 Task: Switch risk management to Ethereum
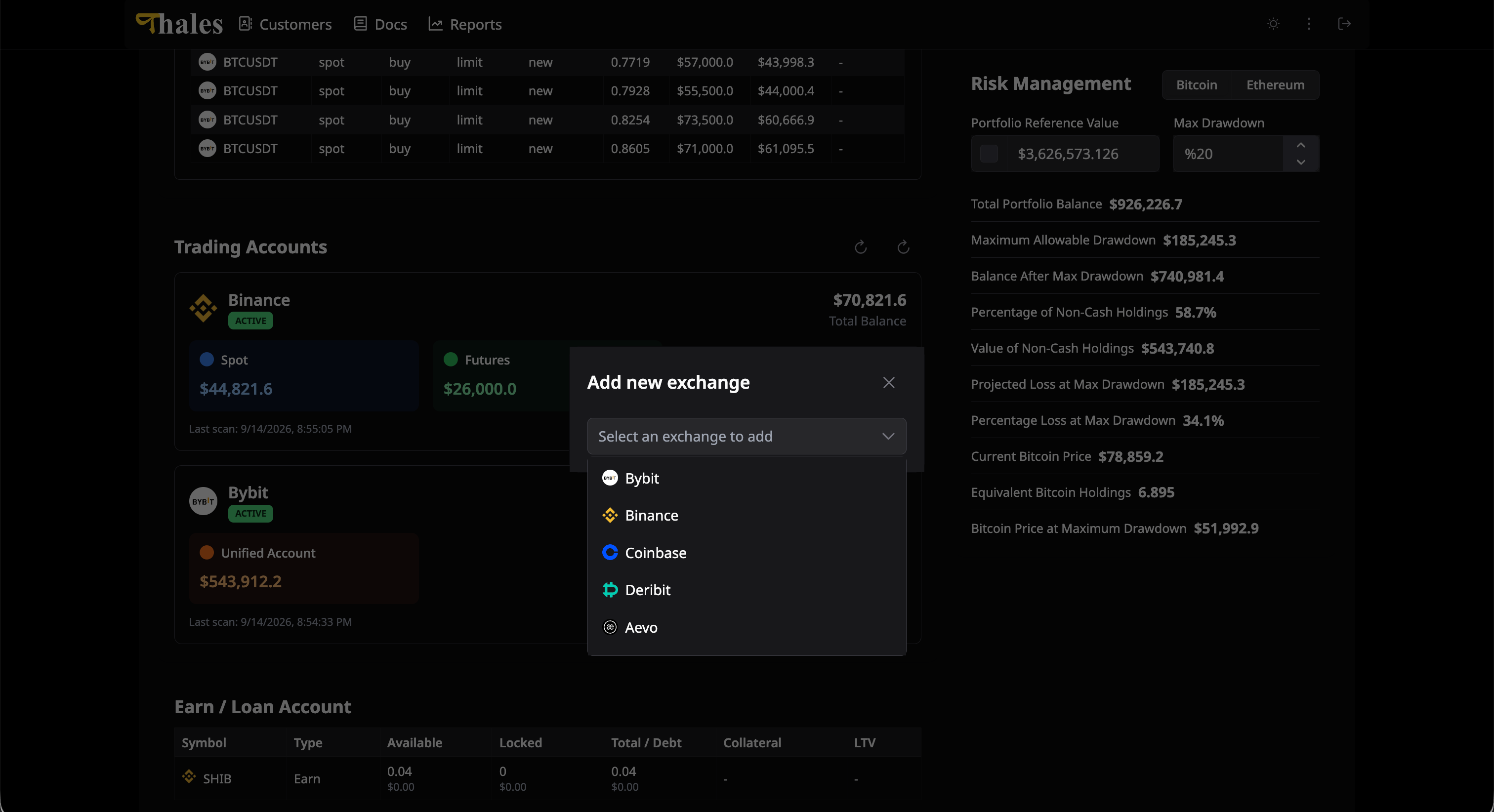[x=1275, y=84]
